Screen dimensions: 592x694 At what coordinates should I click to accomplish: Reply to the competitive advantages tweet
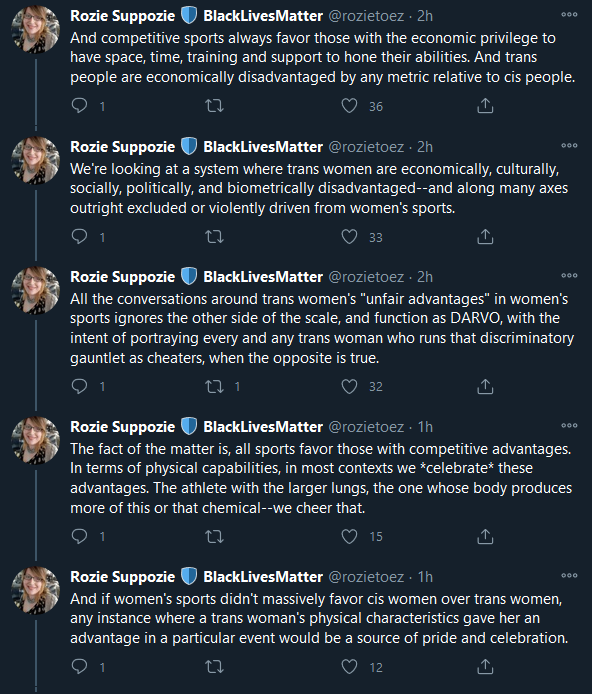point(80,536)
